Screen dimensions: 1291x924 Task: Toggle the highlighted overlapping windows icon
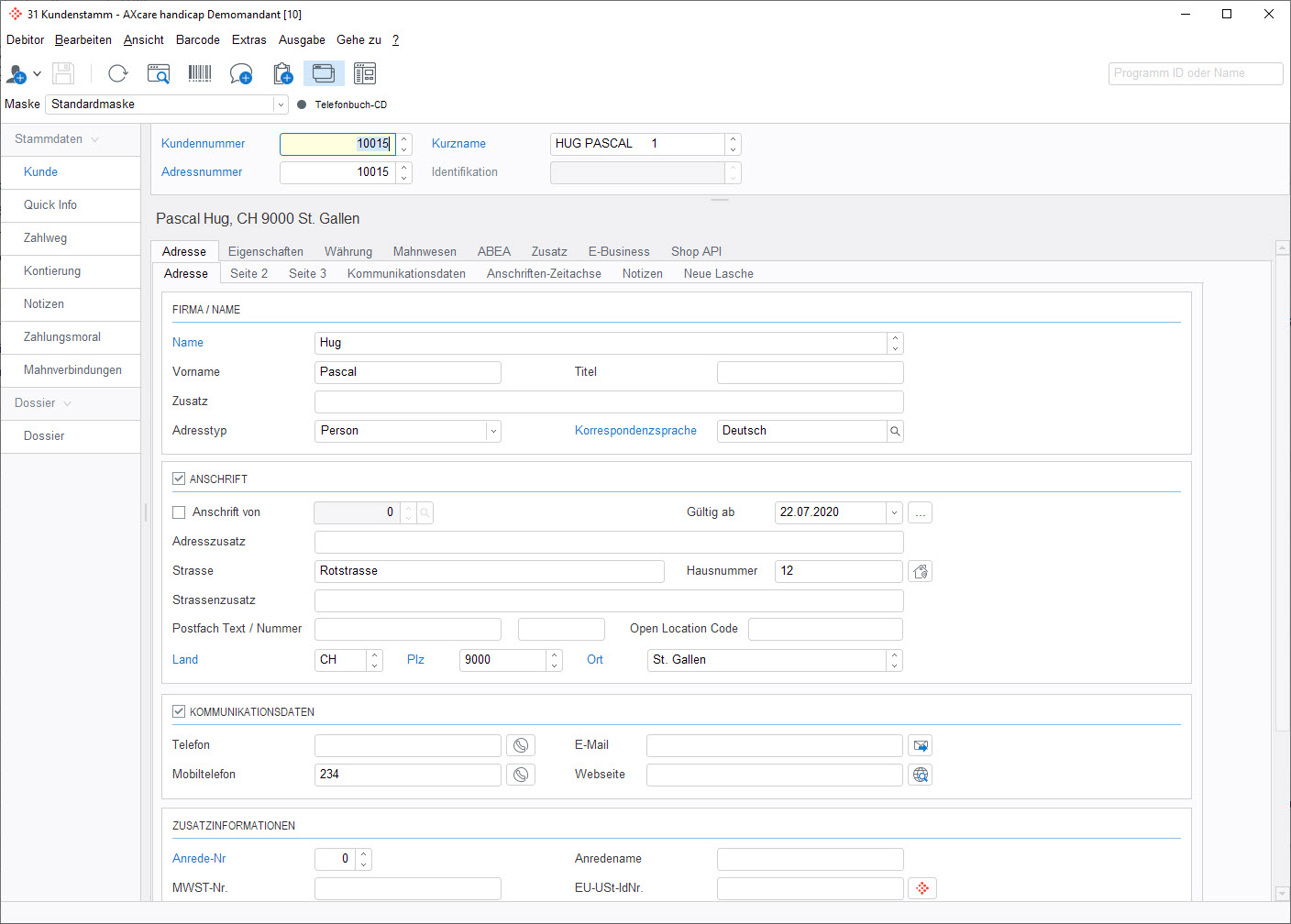[324, 73]
